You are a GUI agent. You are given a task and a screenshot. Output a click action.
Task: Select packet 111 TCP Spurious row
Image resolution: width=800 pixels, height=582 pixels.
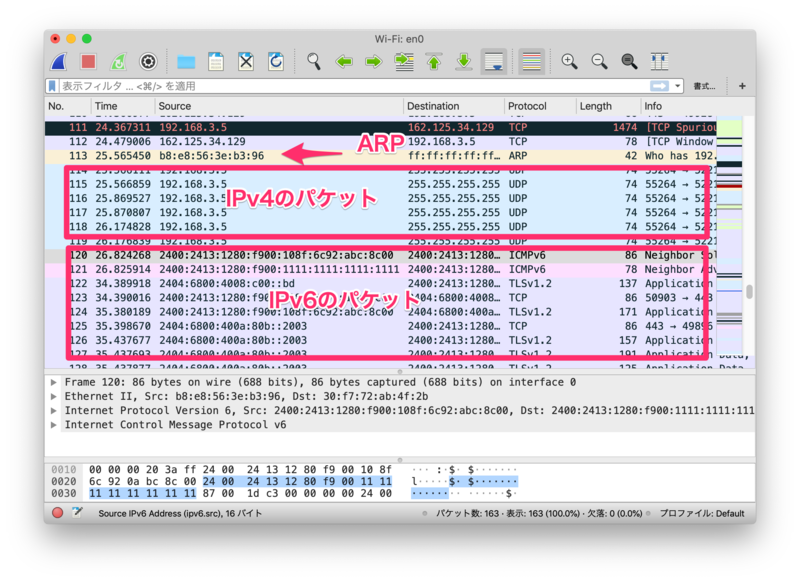coord(381,128)
